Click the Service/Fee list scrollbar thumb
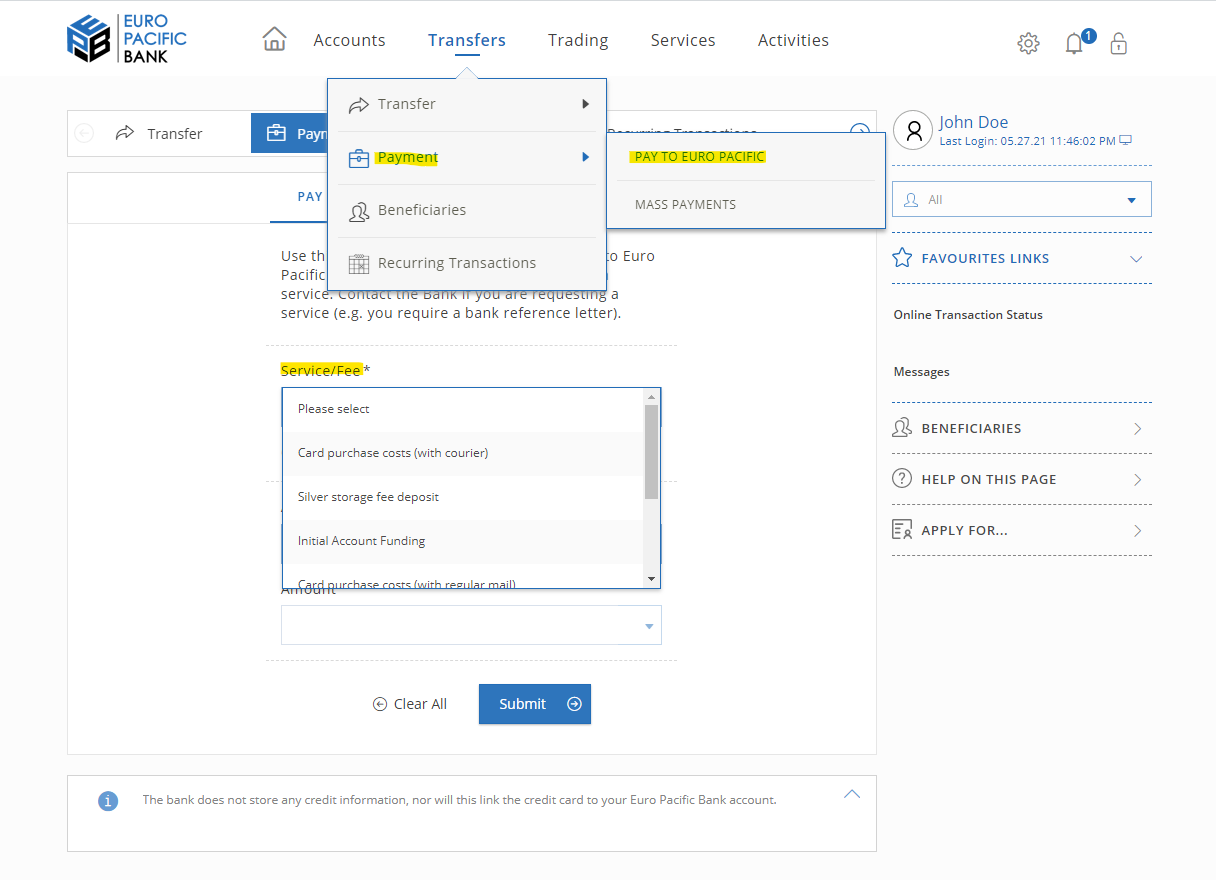 [x=651, y=452]
